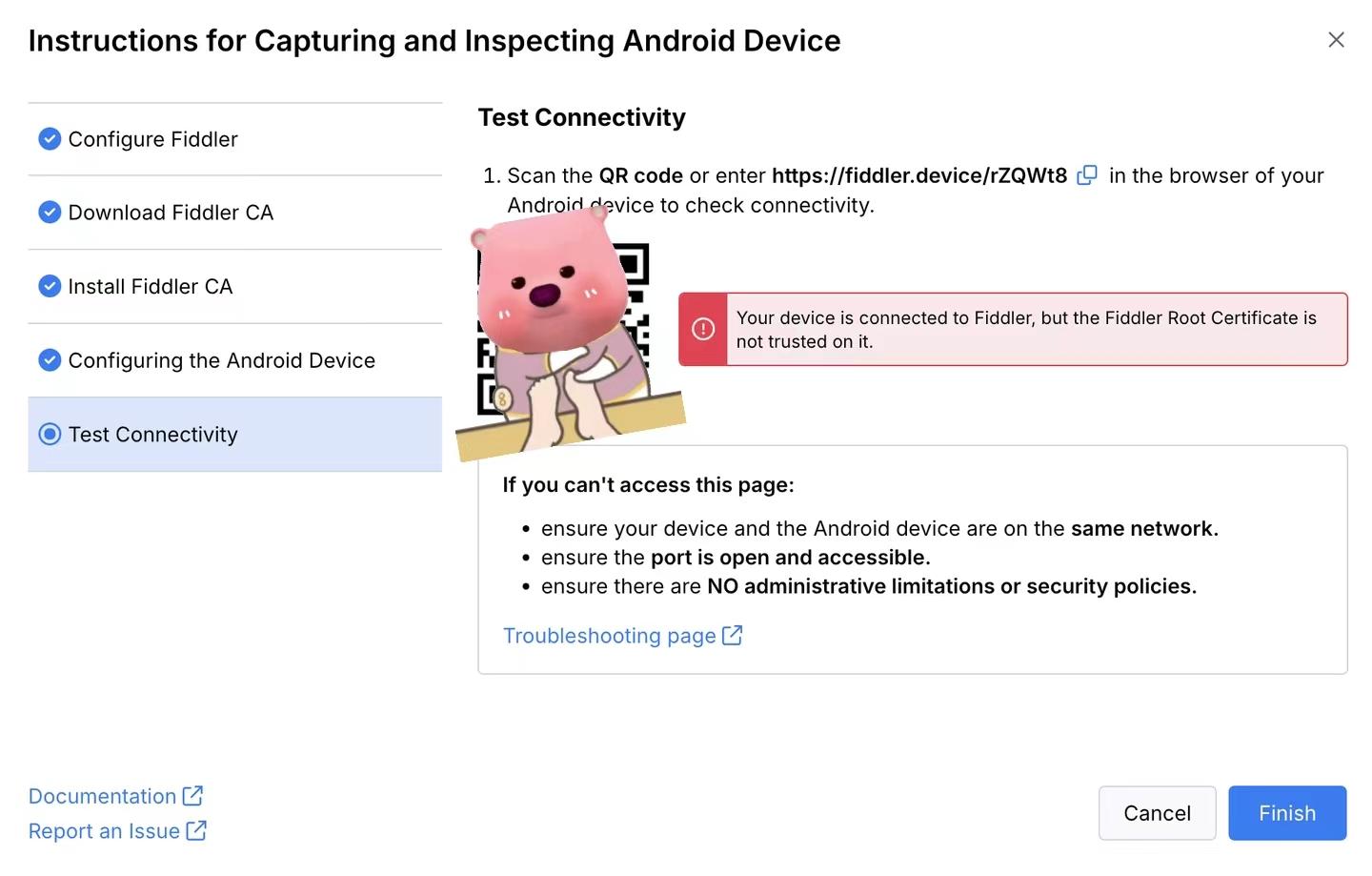Open the Troubleshooting page link

click(609, 636)
